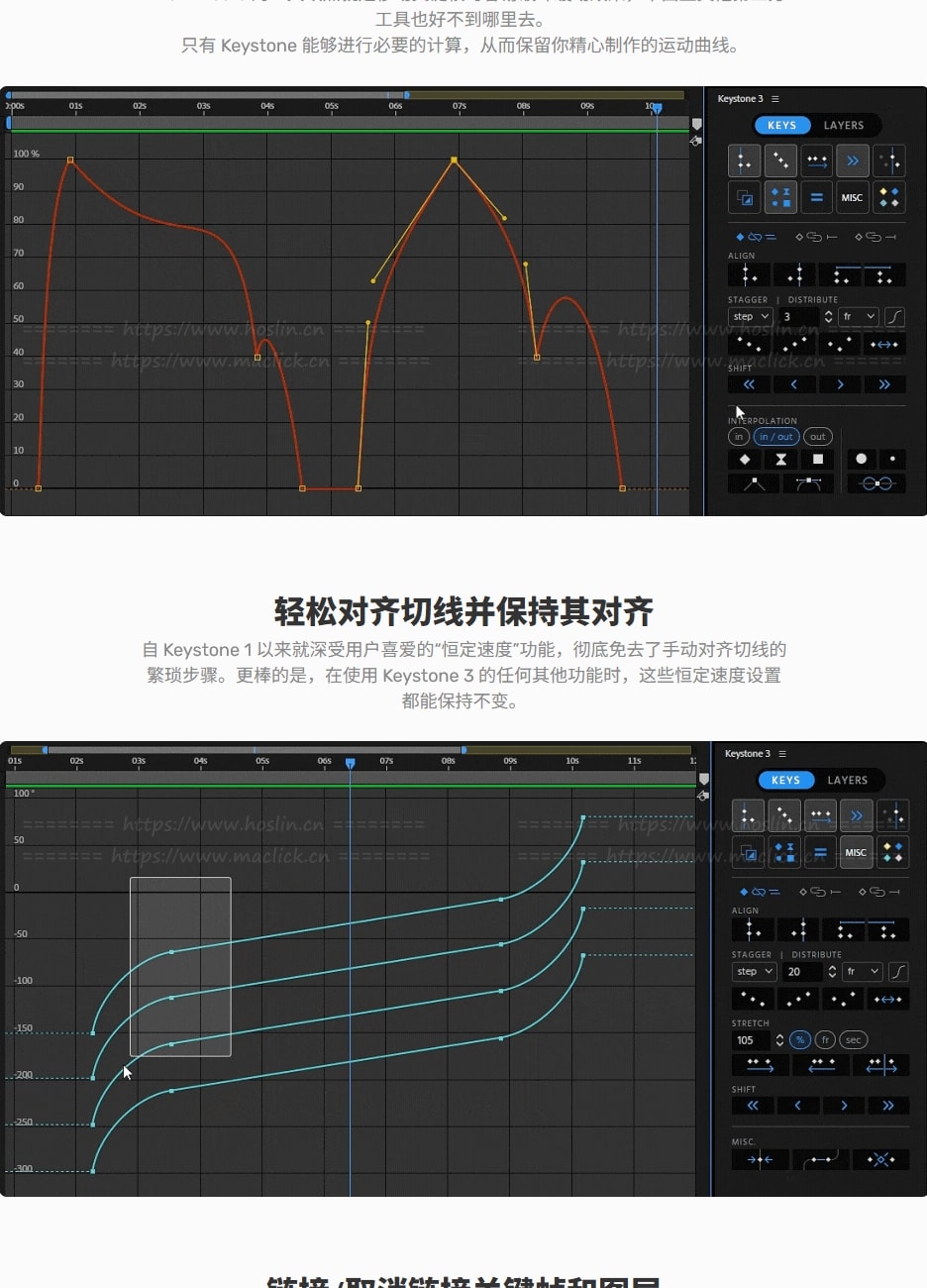Open Keystone 3 panel menu in lower panel
Screen dimensions: 927x1288
[x=782, y=754]
